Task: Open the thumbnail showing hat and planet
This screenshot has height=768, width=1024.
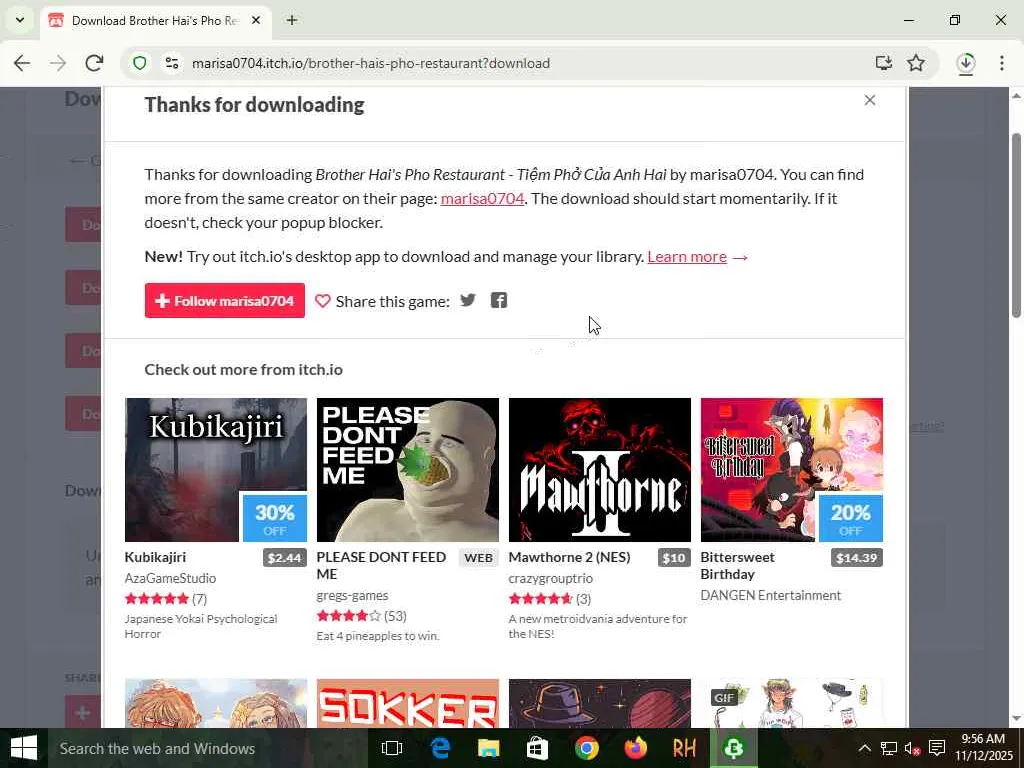Action: tap(600, 703)
